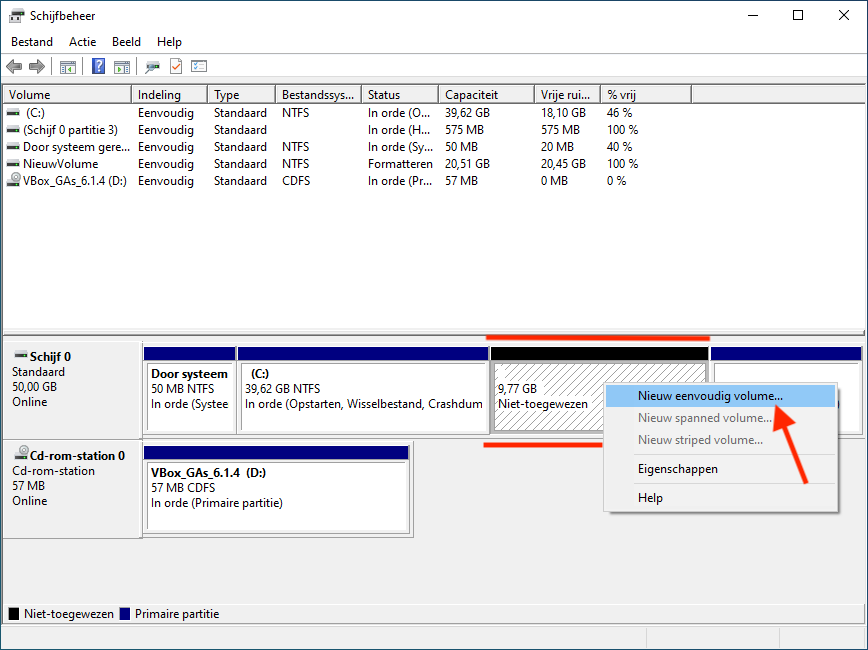Image resolution: width=868 pixels, height=650 pixels.
Task: Toggle the action pane toolbar icon
Action: (x=122, y=67)
